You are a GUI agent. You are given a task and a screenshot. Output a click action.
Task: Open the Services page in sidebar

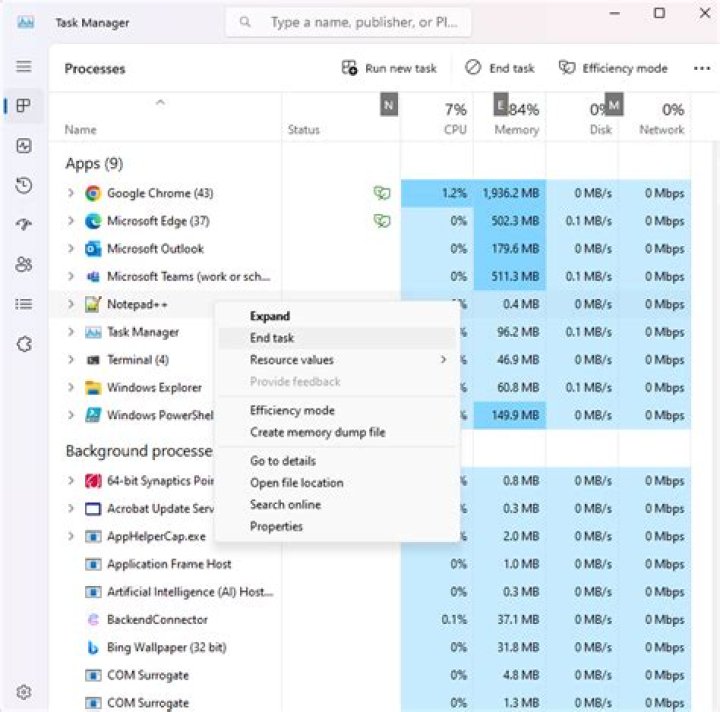click(x=24, y=344)
